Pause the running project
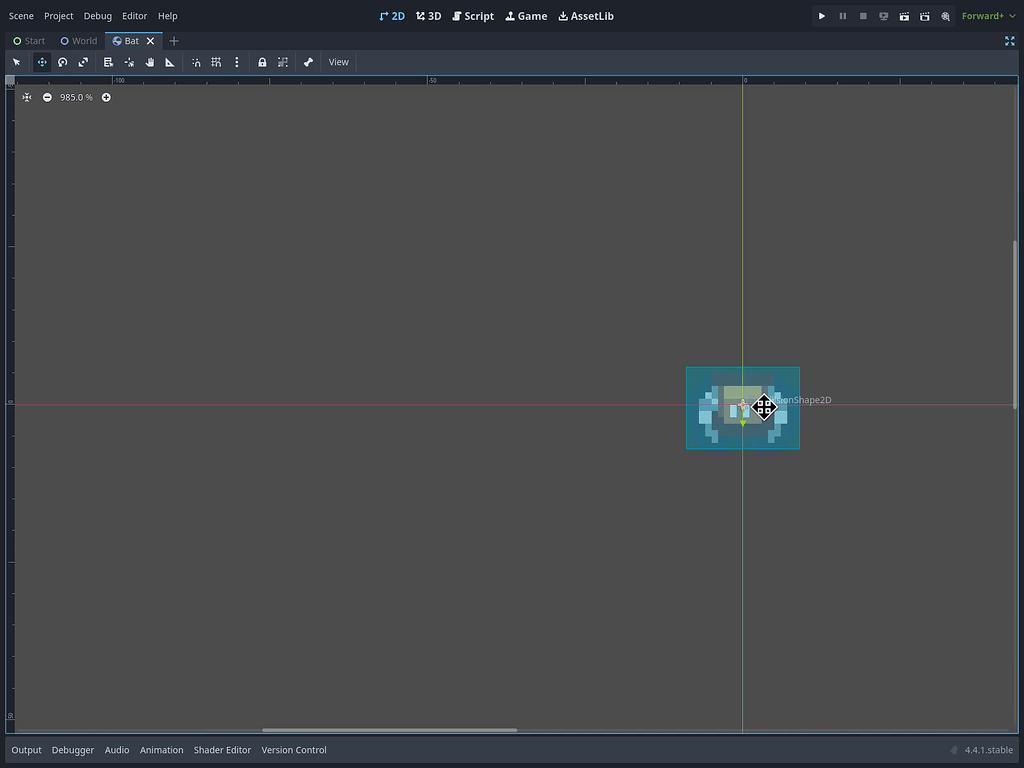The height and width of the screenshot is (768, 1024). click(842, 16)
